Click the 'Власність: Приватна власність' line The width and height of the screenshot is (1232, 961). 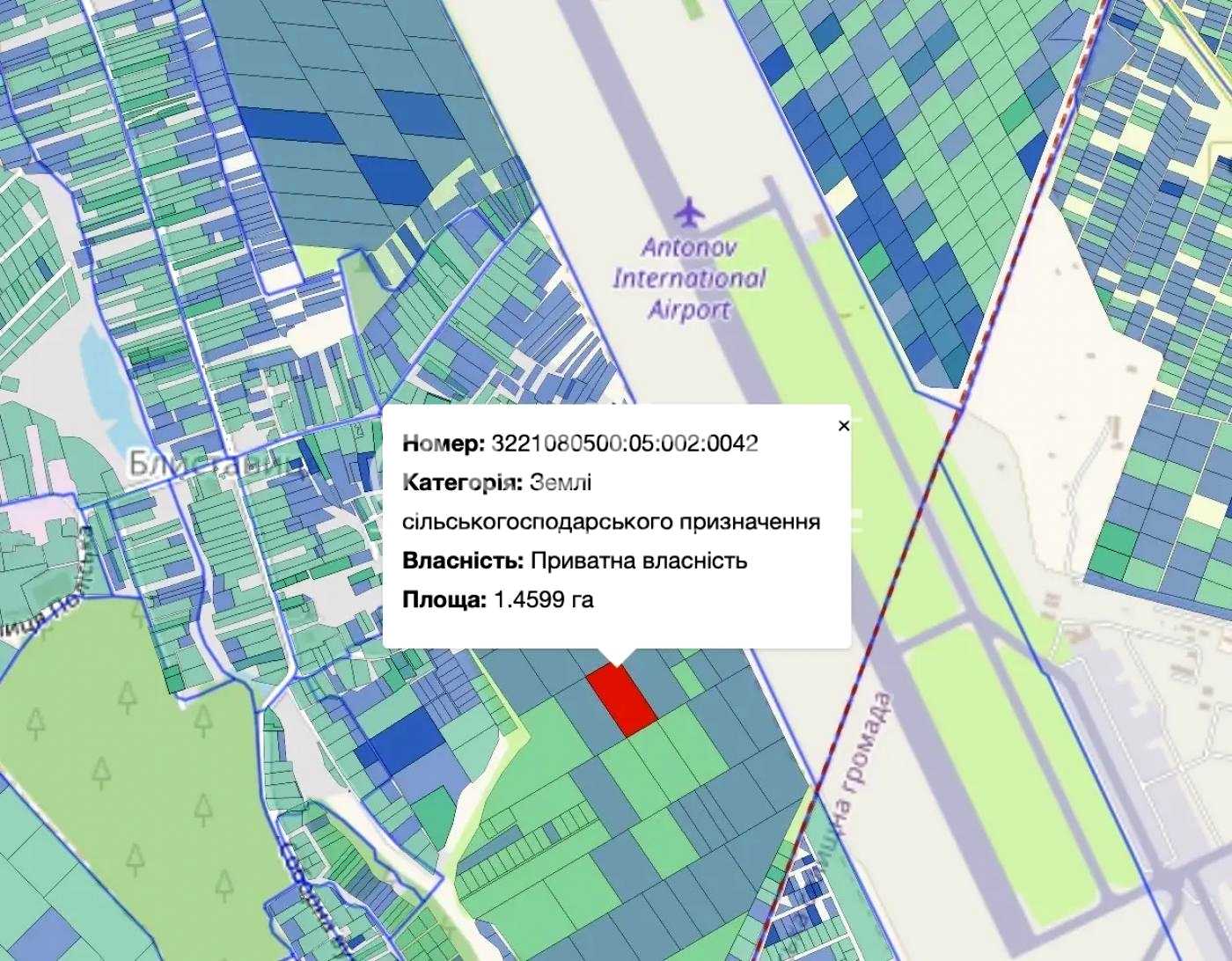tap(575, 561)
